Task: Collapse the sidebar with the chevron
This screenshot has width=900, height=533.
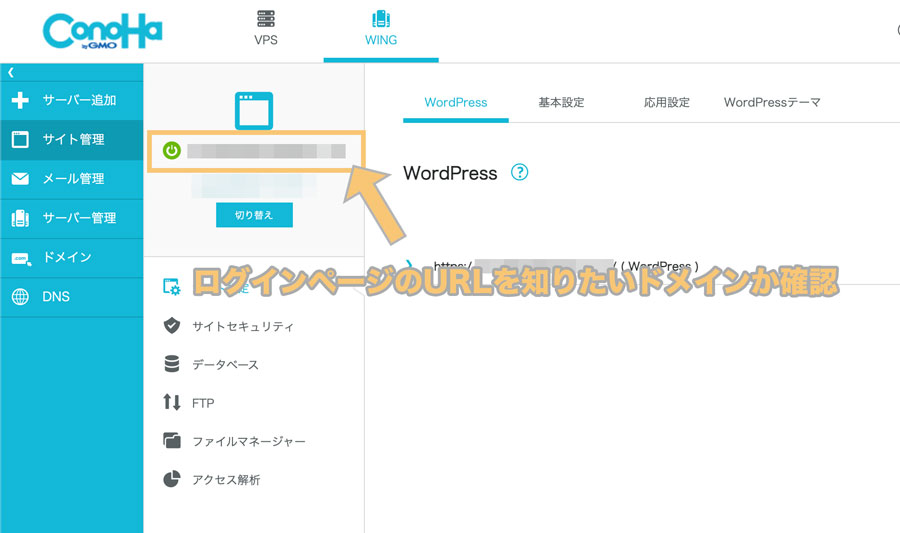Action: click(11, 72)
